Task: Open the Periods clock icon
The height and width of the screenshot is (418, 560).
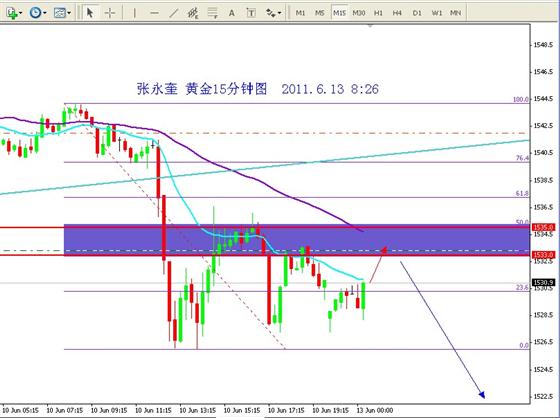Action: click(x=35, y=13)
